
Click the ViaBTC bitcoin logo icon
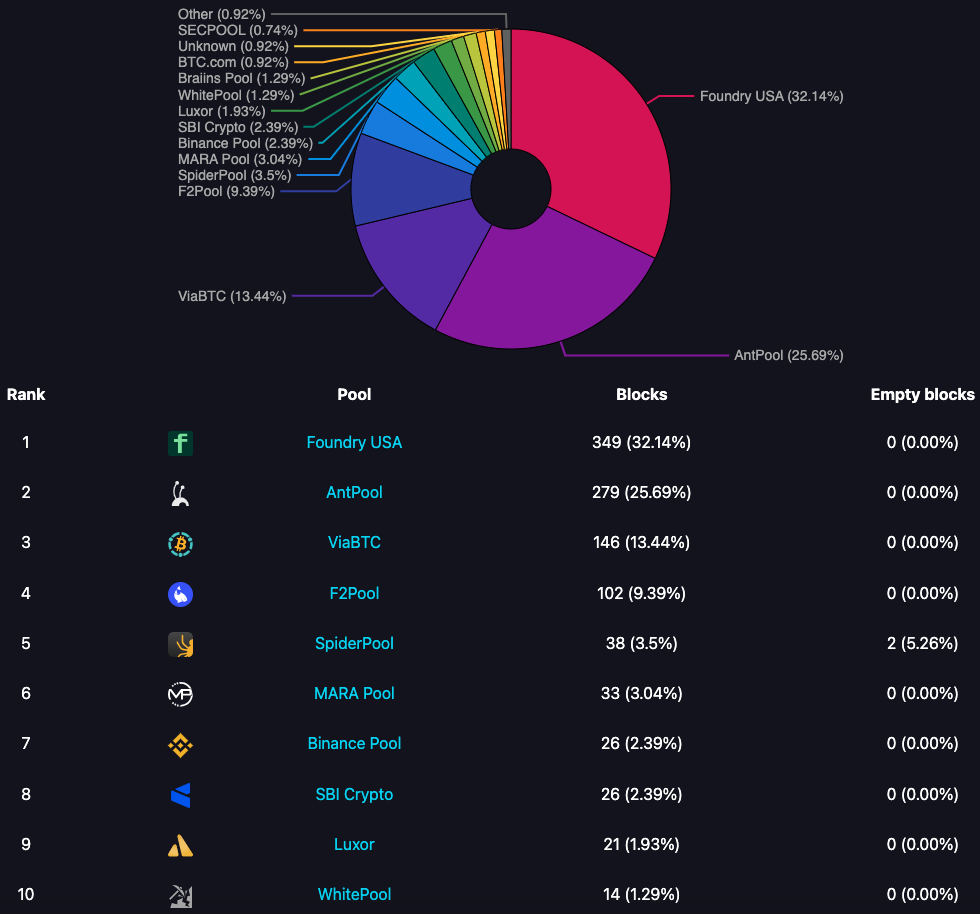180,543
